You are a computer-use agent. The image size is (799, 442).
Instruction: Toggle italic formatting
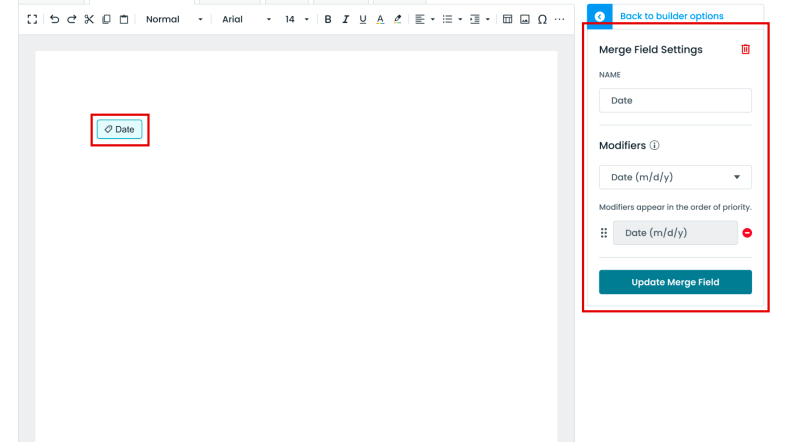click(345, 19)
